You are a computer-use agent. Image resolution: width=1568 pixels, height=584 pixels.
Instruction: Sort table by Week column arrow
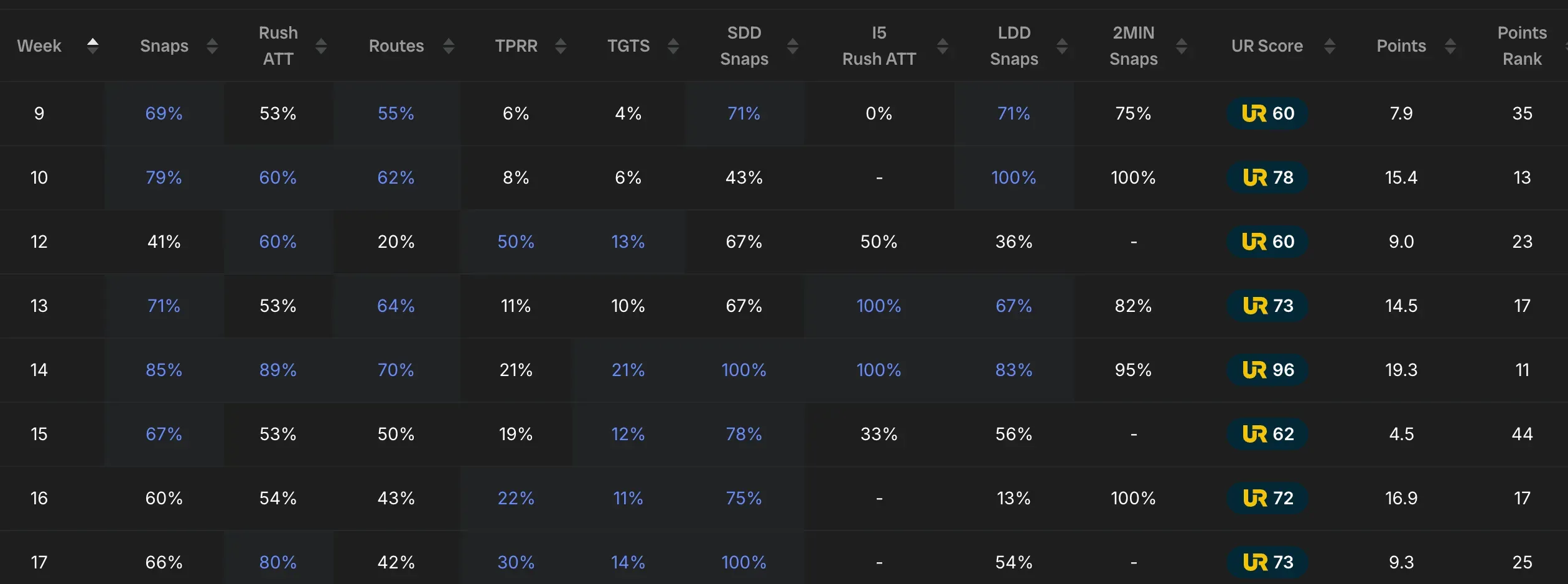click(x=93, y=45)
